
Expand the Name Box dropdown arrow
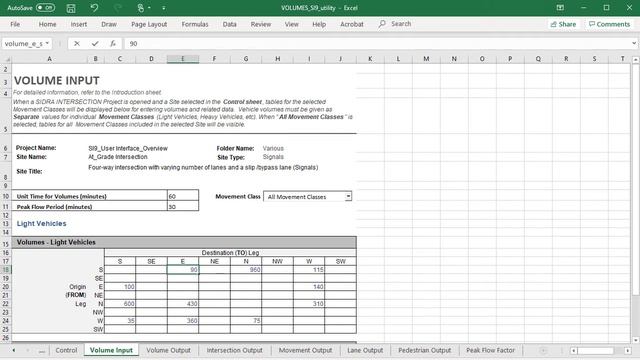click(x=47, y=43)
